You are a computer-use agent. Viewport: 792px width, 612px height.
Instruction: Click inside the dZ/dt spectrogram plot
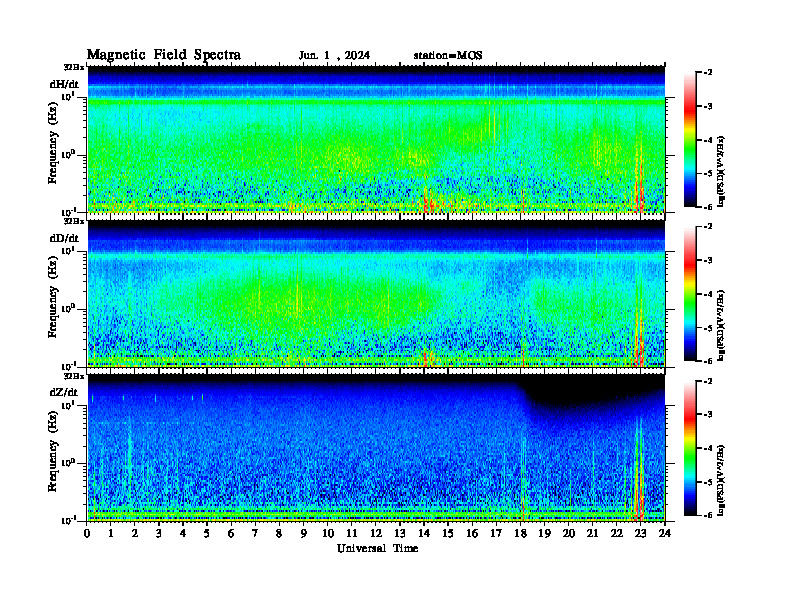pos(376,448)
